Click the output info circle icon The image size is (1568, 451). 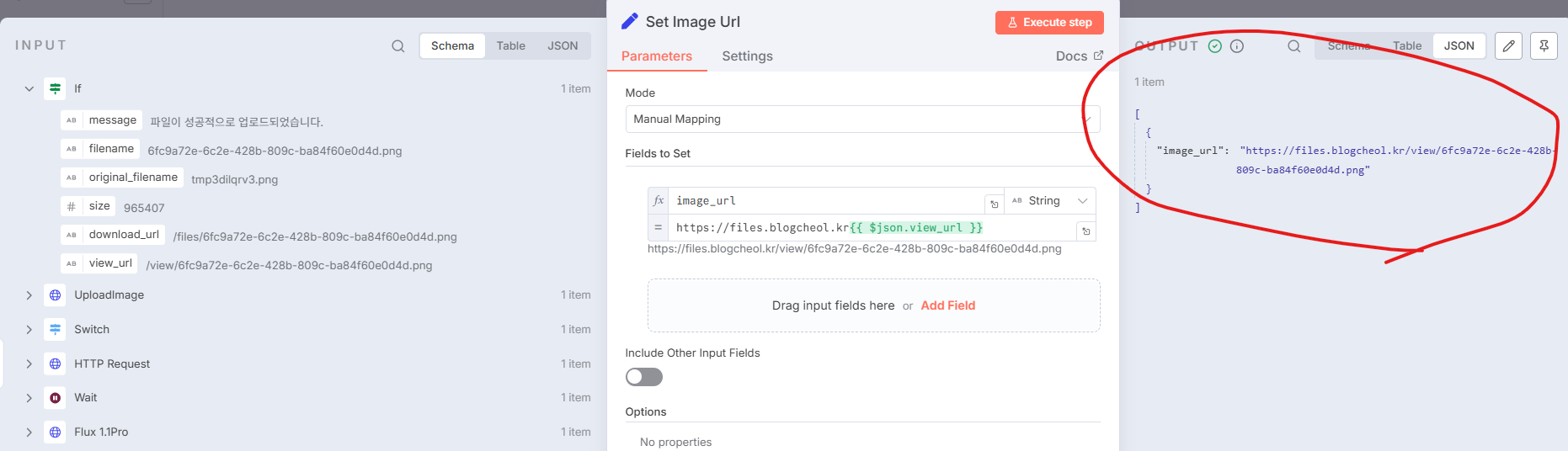[1237, 46]
